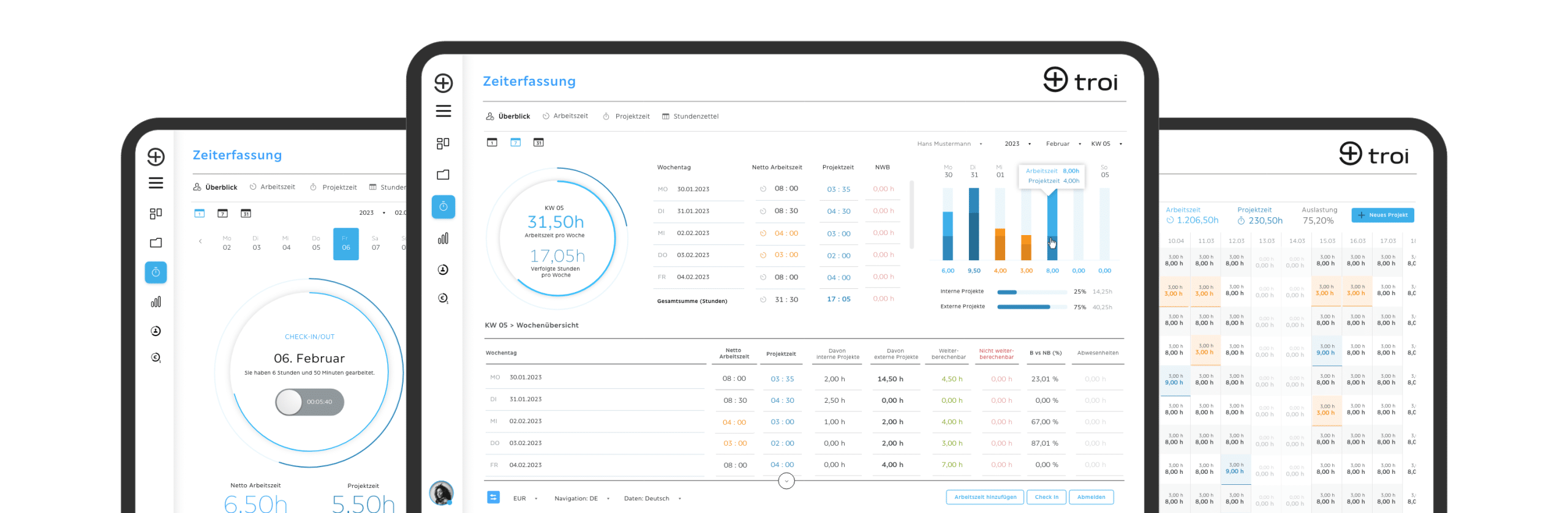Select the highlighted stopwatch icon in center sidebar

[443, 207]
